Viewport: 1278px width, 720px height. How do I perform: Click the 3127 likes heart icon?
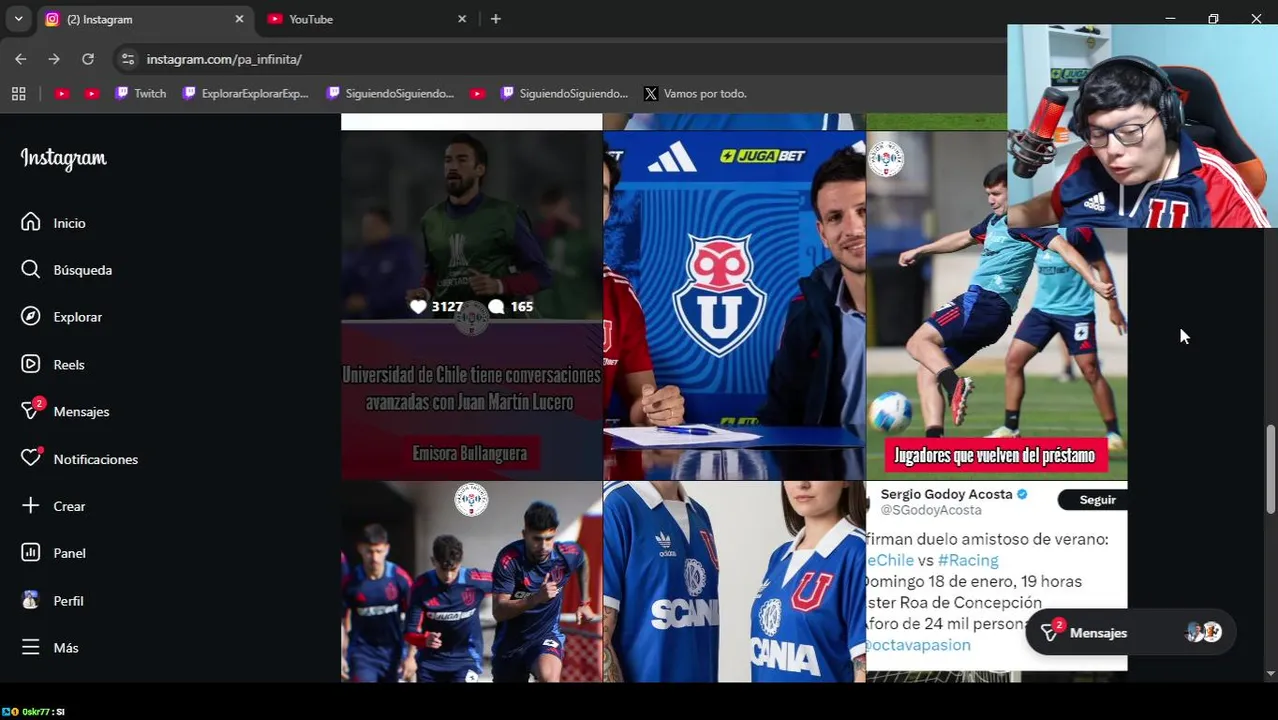tap(418, 307)
